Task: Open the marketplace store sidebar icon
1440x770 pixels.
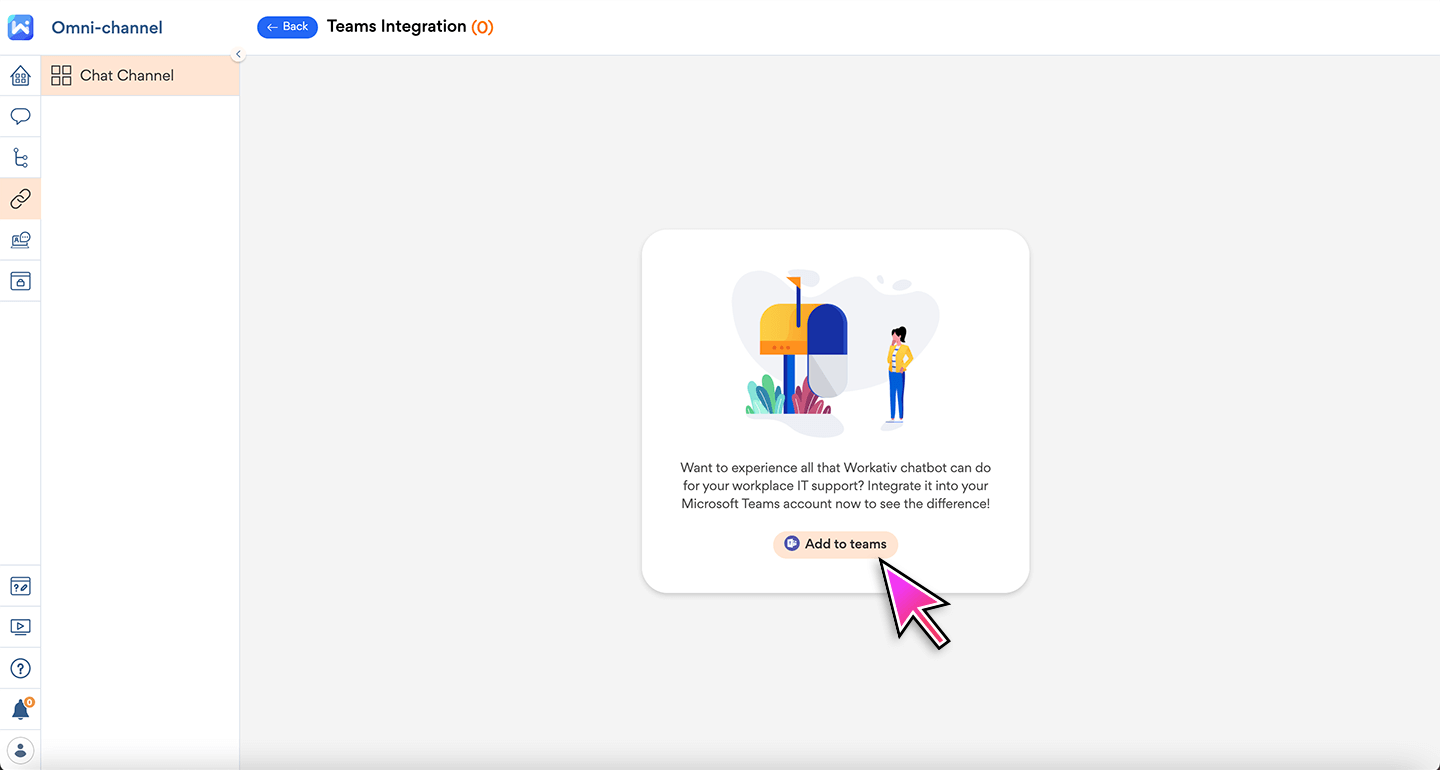Action: 20,281
